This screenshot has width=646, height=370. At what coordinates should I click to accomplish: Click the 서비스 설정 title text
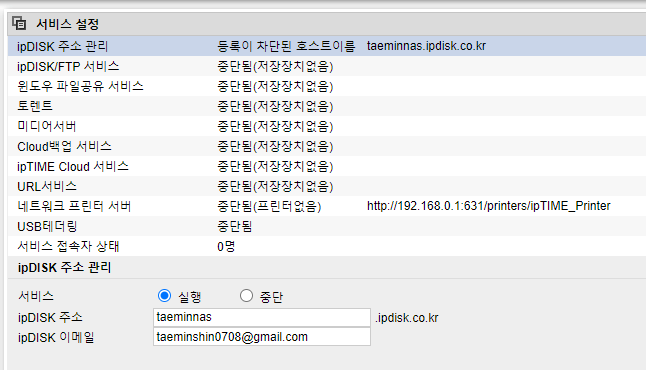tap(68, 24)
